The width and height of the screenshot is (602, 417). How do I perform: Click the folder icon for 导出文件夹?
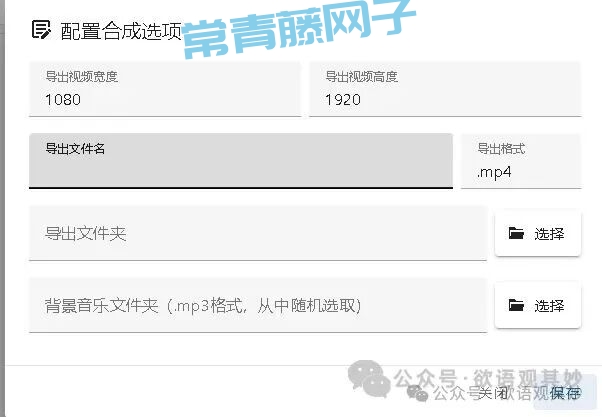pyautogui.click(x=516, y=234)
